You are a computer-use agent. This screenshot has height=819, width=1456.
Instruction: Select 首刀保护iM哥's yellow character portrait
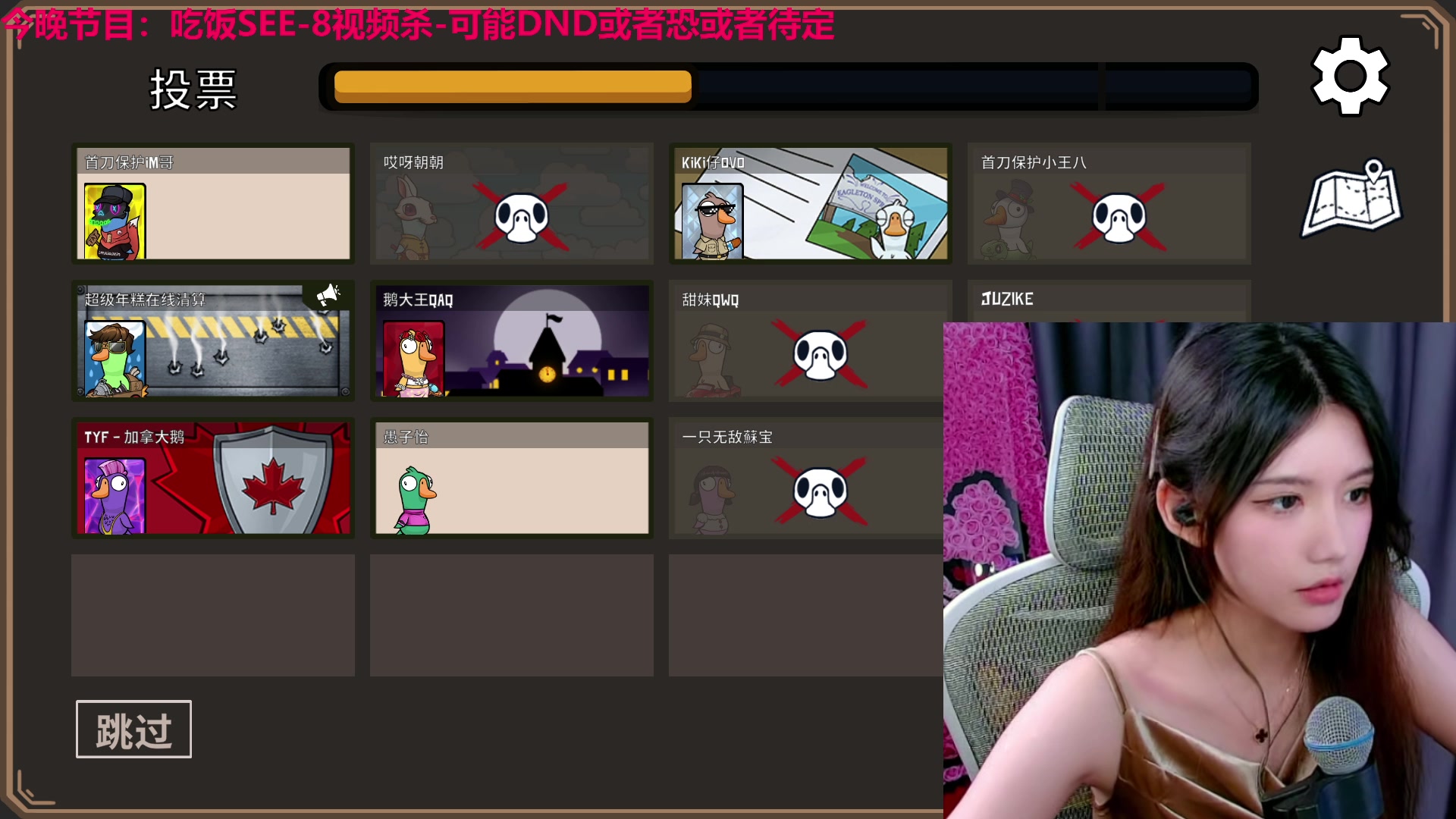point(114,220)
